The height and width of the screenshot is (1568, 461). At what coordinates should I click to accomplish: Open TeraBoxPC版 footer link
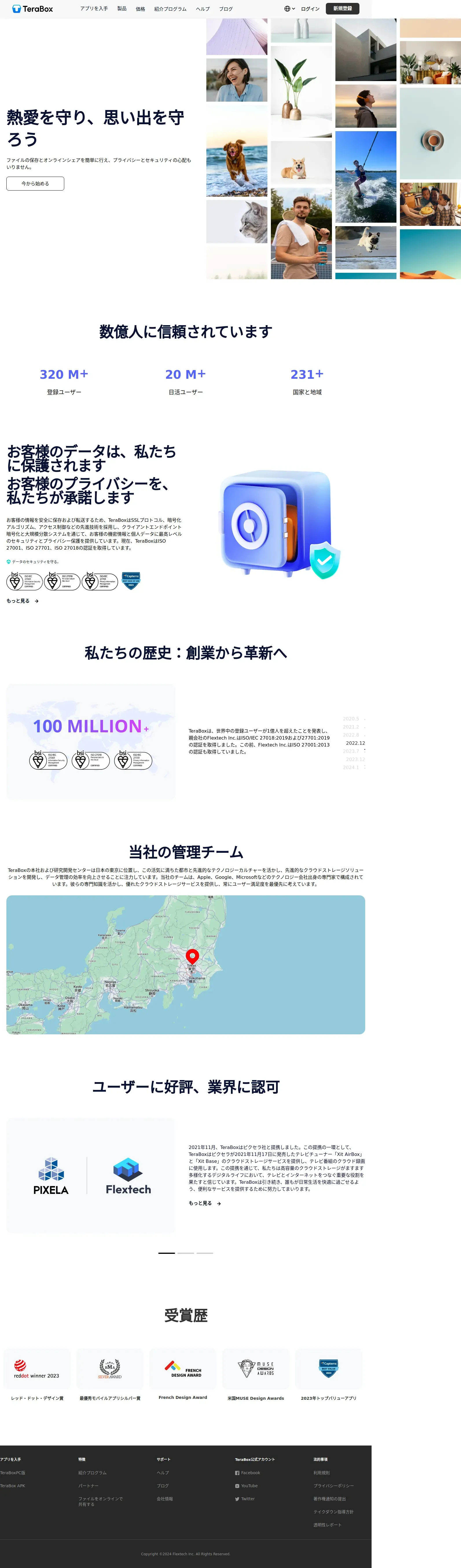[x=13, y=1472]
